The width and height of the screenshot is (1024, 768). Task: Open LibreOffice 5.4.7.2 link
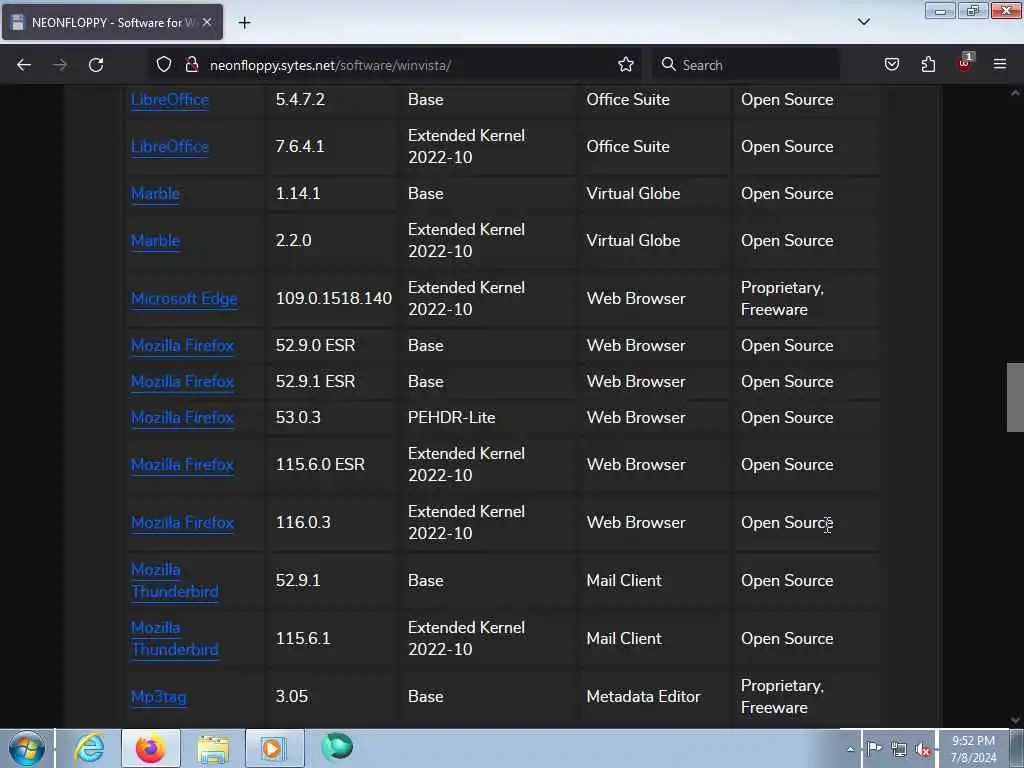(170, 100)
